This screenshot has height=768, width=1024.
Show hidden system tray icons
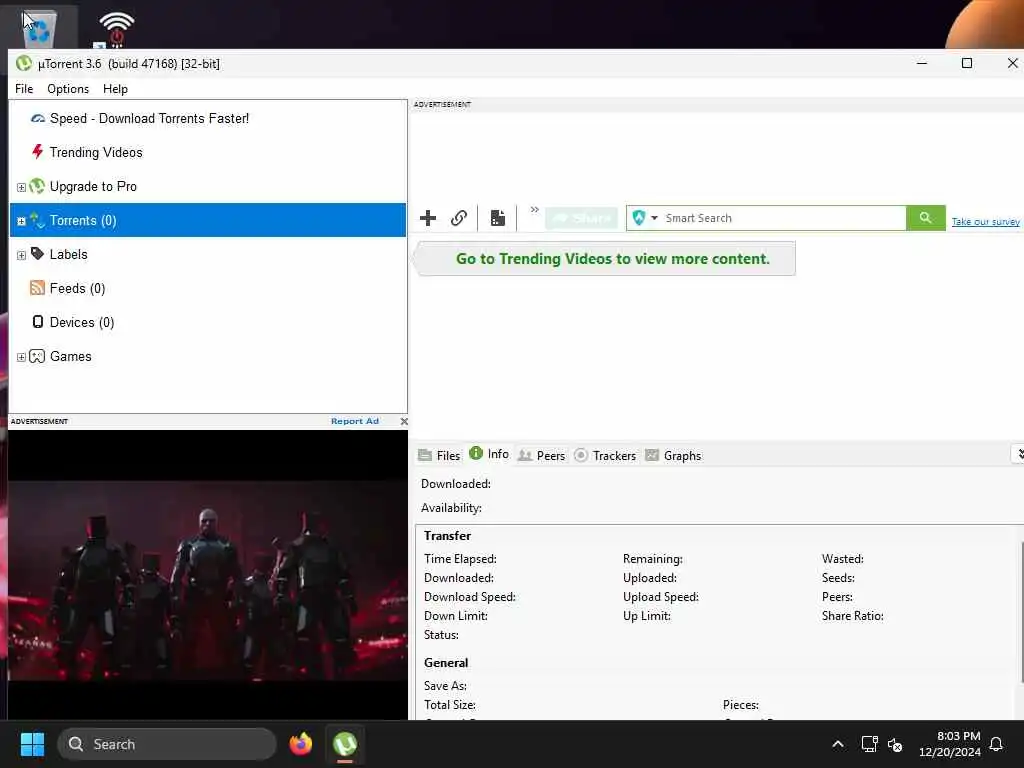[x=838, y=744]
